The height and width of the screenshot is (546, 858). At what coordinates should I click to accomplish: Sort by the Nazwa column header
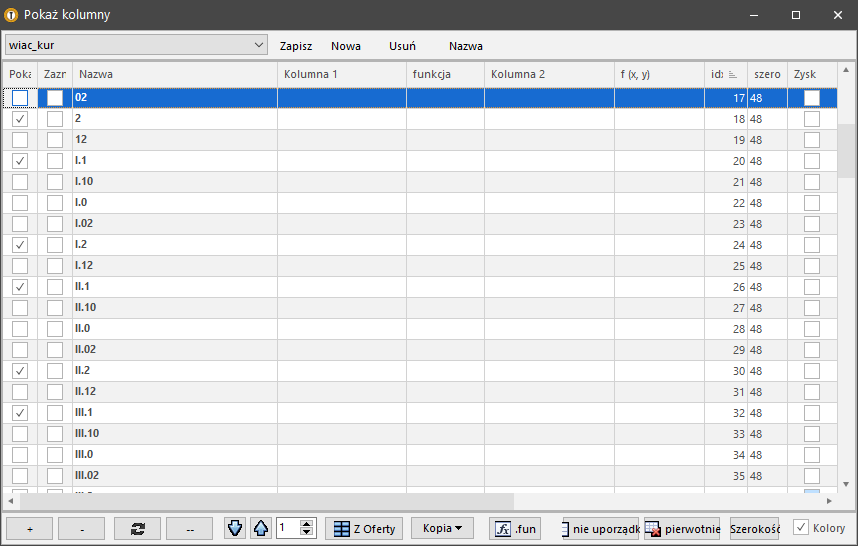click(174, 74)
